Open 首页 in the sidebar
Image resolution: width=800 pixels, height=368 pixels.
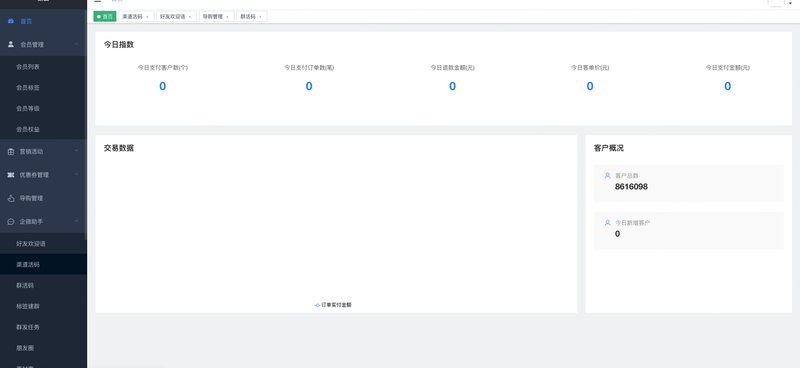[43, 21]
